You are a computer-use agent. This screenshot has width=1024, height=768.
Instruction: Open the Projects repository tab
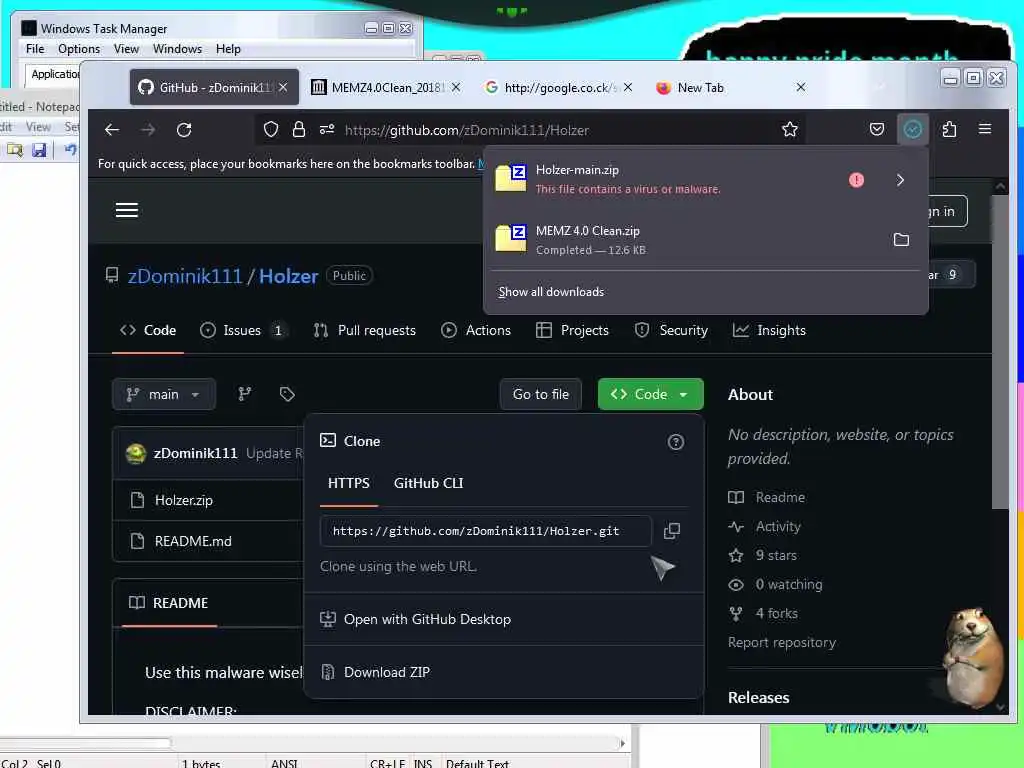(x=573, y=330)
